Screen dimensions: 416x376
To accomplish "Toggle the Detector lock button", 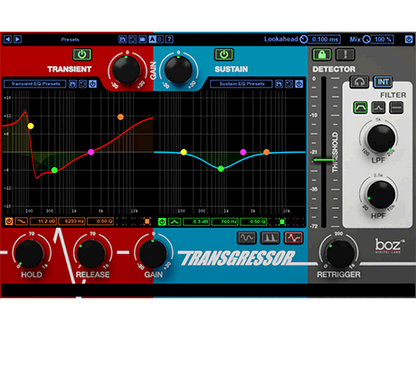I will [322, 54].
